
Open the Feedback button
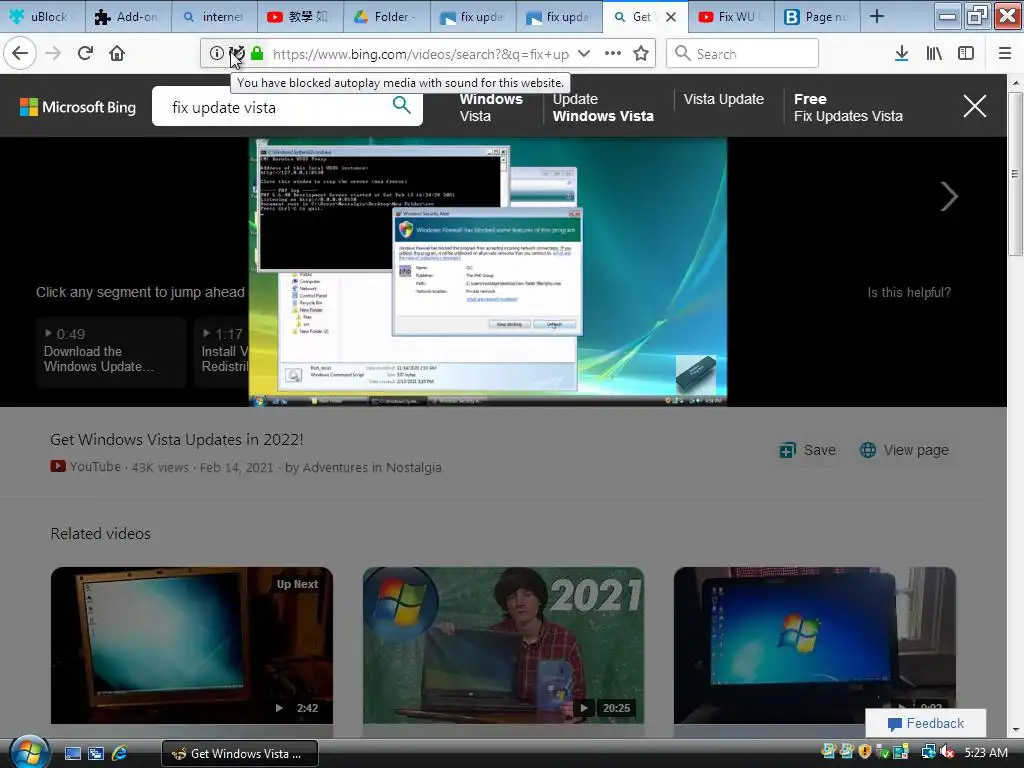(925, 723)
